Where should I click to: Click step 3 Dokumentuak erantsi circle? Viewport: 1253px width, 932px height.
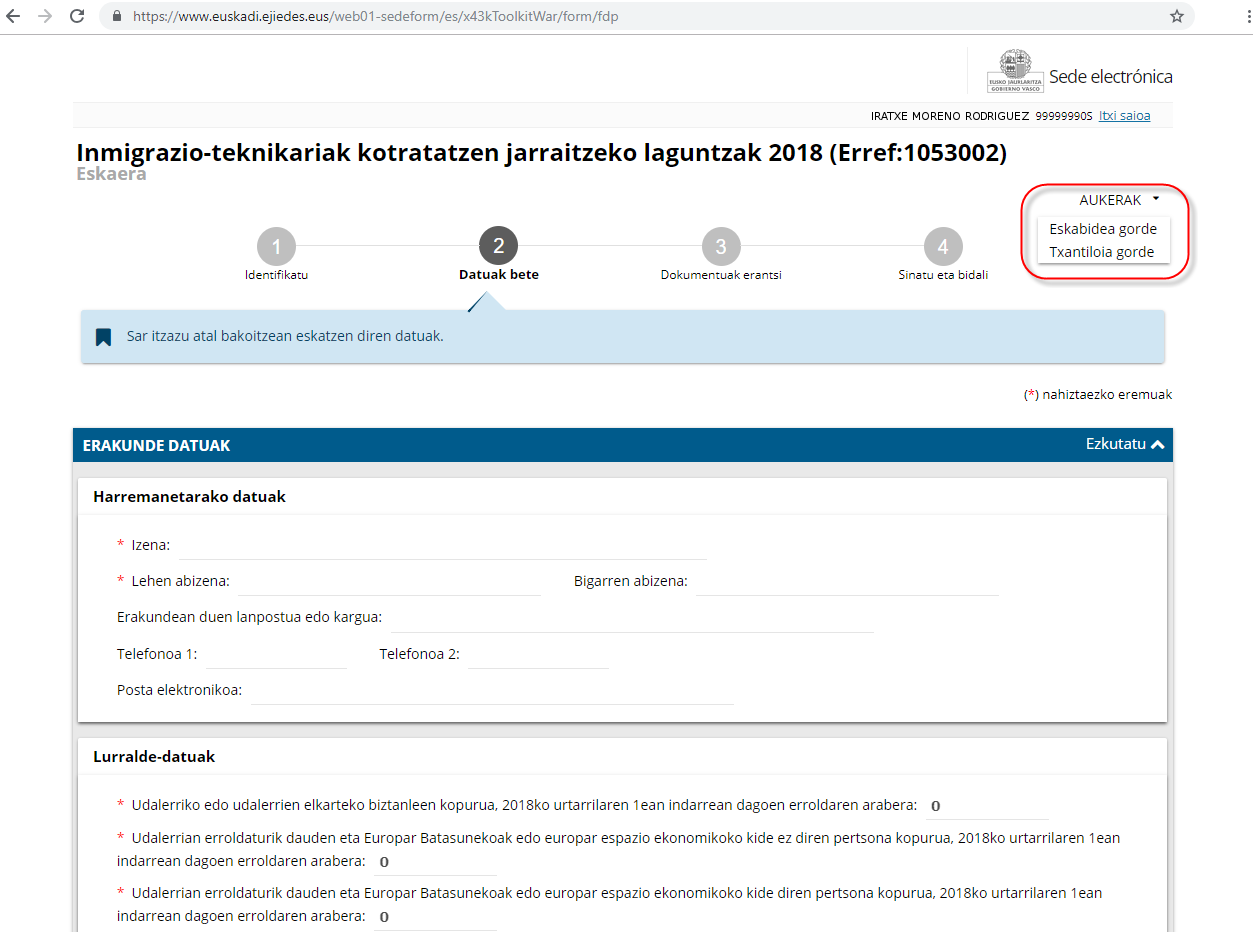[x=720, y=247]
